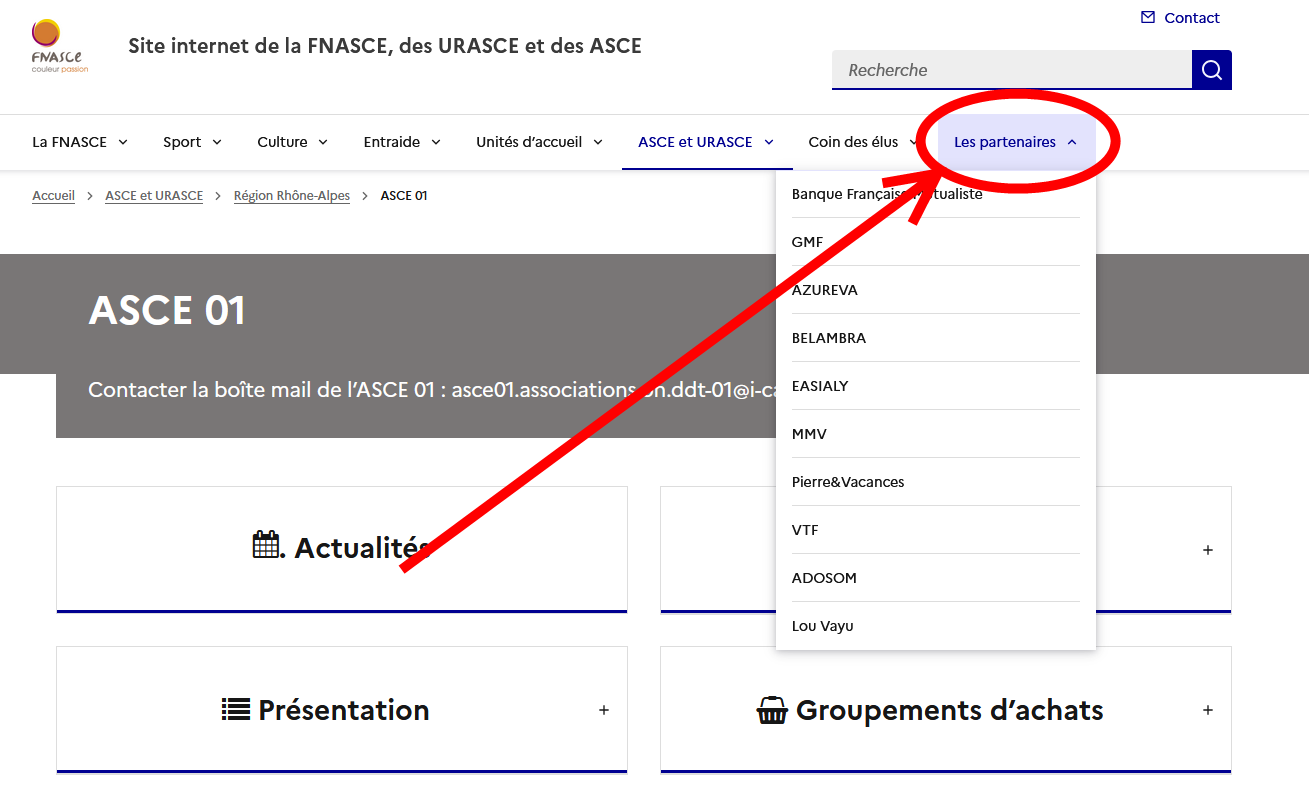This screenshot has width=1309, height=787.
Task: Expand the Actualités accordion section
Action: click(342, 549)
